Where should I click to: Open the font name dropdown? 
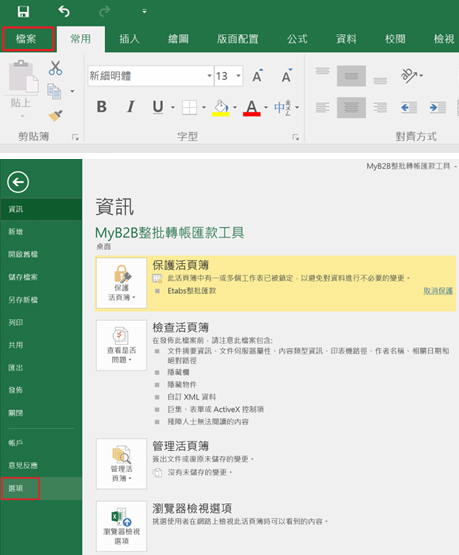tap(209, 76)
